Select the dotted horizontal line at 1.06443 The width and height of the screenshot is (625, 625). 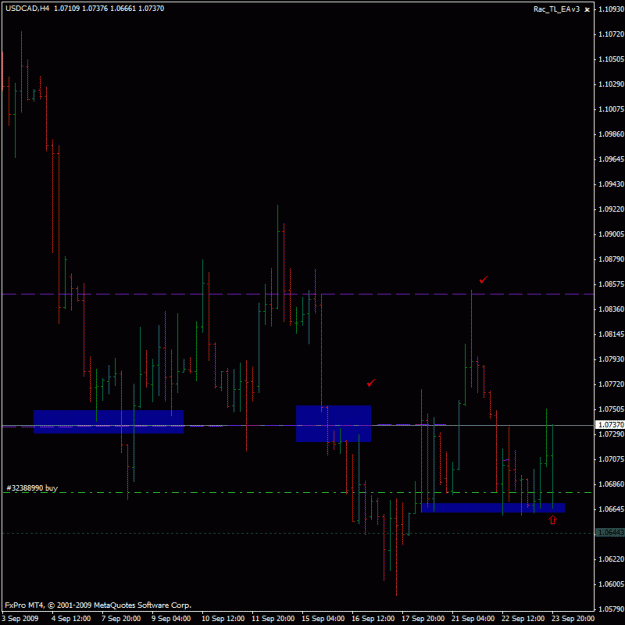(298, 533)
